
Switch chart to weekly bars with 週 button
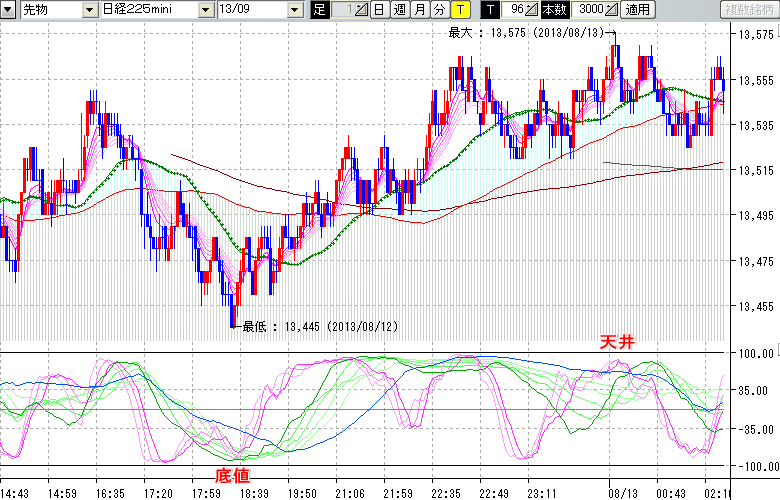[x=399, y=10]
